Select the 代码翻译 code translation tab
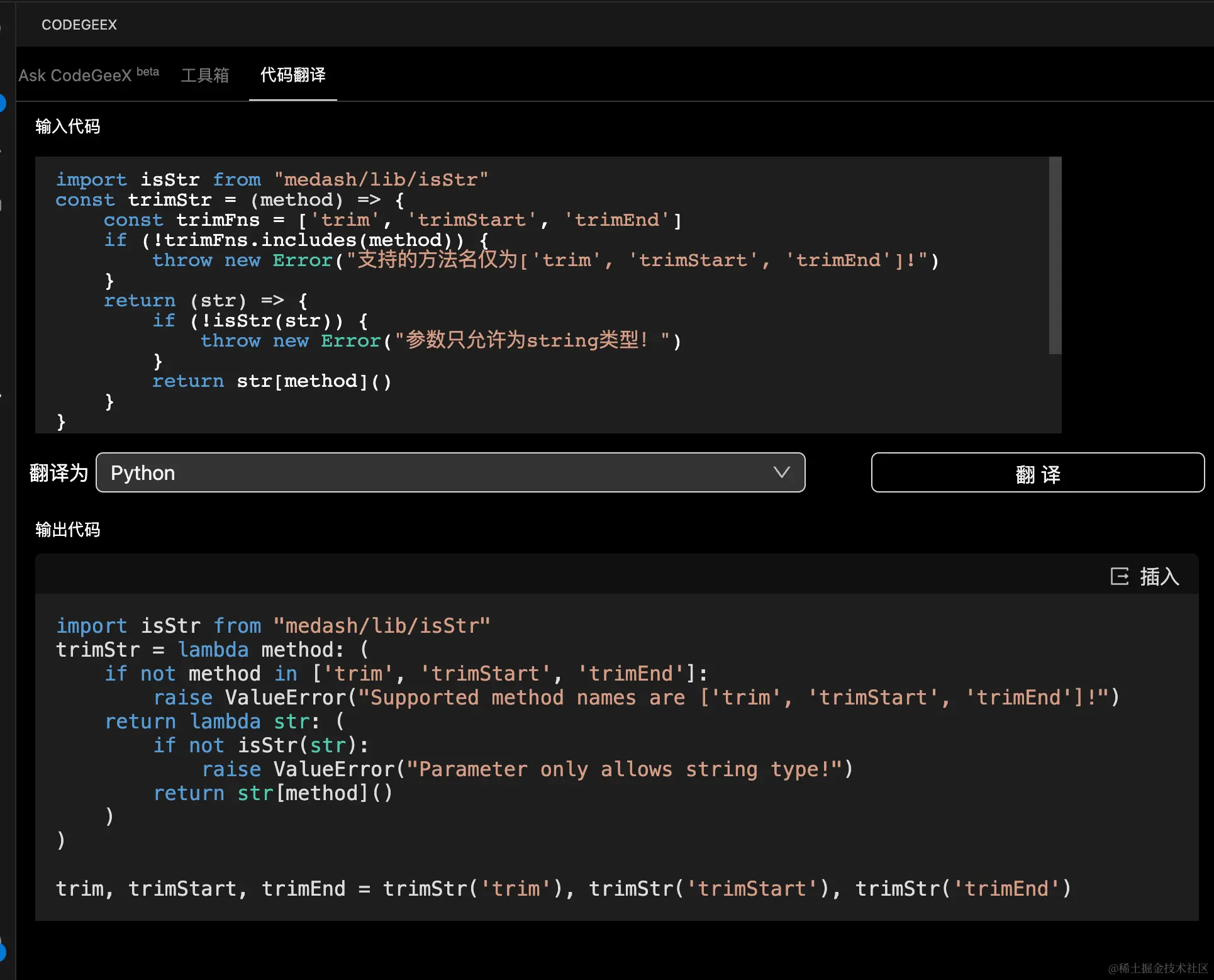This screenshot has height=980, width=1214. coord(292,75)
